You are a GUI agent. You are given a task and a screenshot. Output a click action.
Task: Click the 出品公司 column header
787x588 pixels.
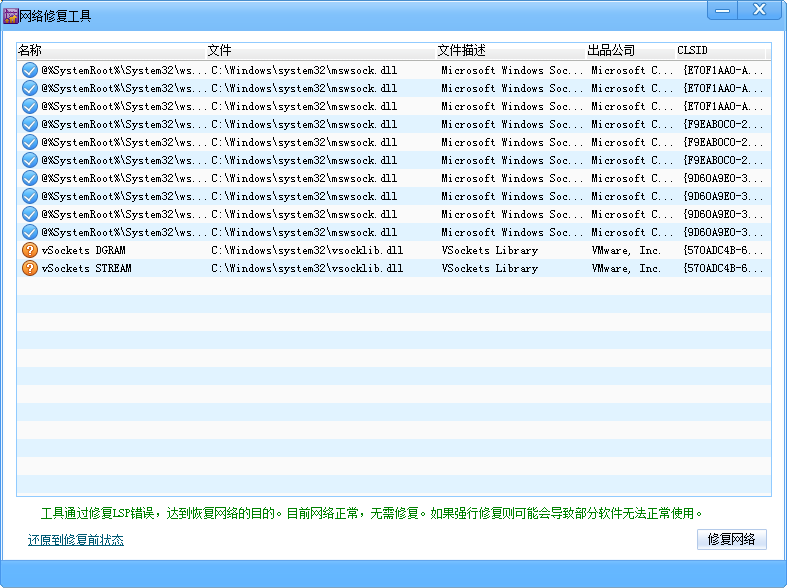(x=611, y=50)
